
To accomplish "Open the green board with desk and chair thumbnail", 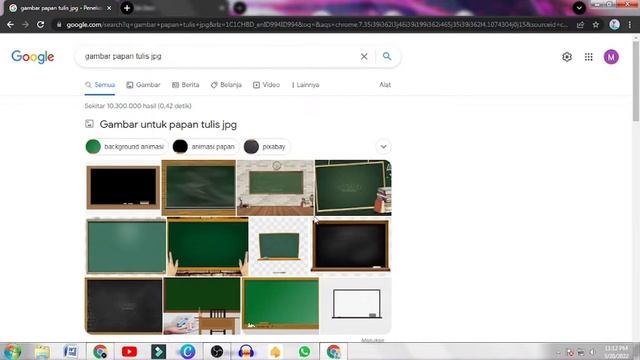I will (202, 306).
